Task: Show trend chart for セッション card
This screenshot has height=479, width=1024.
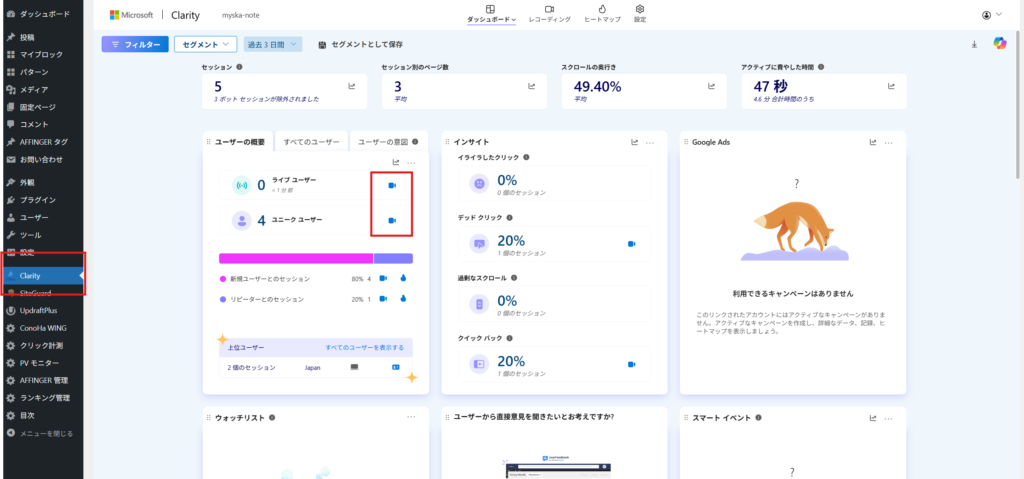Action: tap(352, 86)
